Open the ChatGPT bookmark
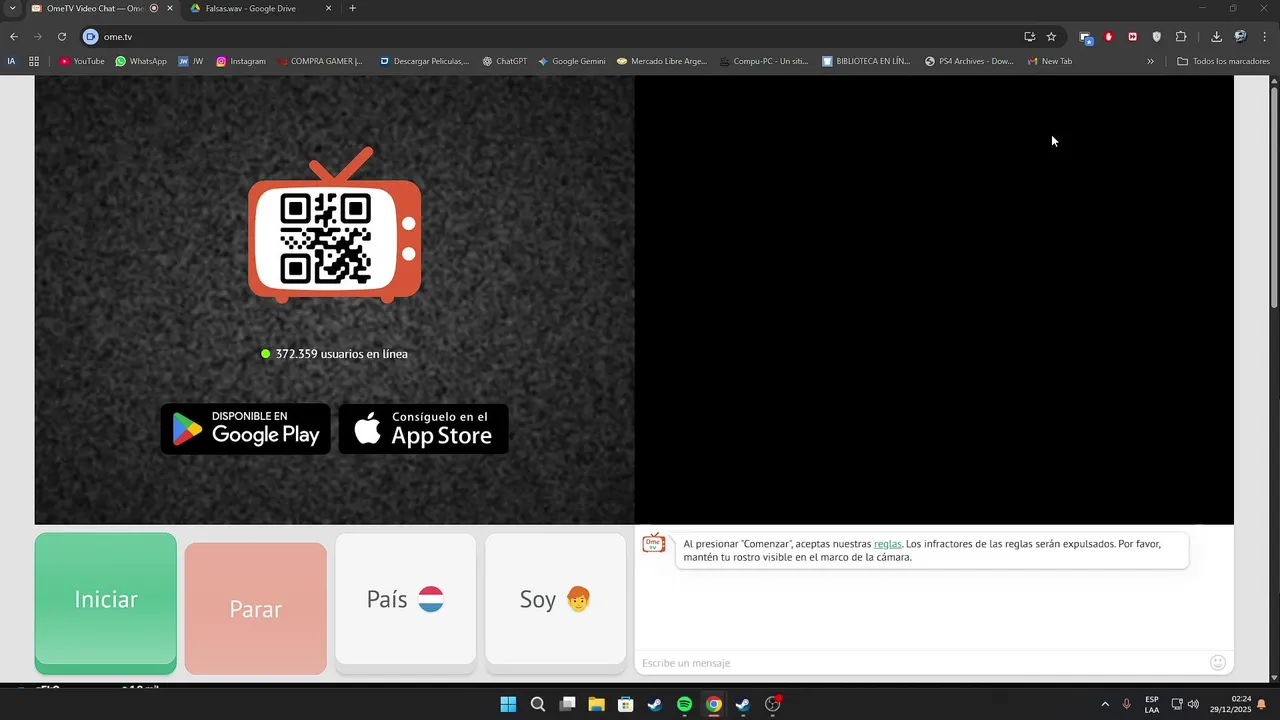The height and width of the screenshot is (720, 1280). [x=504, y=61]
